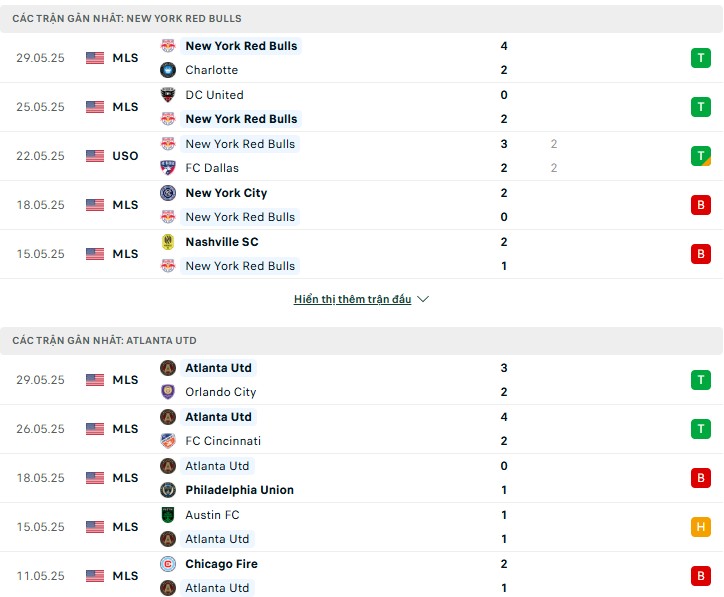Click the New York City crest
This screenshot has width=724, height=597.
pyautogui.click(x=168, y=193)
